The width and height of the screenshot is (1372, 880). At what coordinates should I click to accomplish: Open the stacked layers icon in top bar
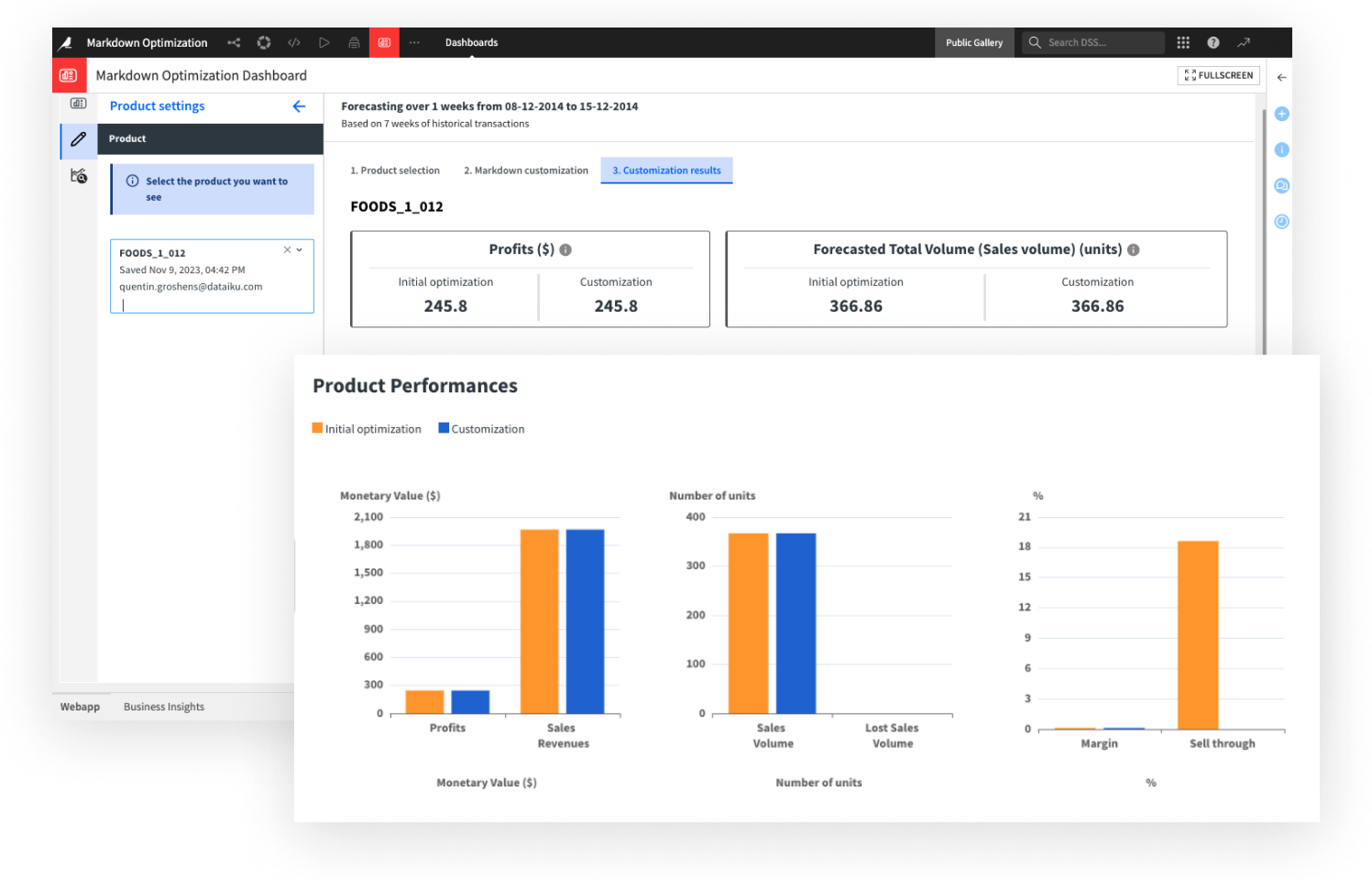coord(354,43)
